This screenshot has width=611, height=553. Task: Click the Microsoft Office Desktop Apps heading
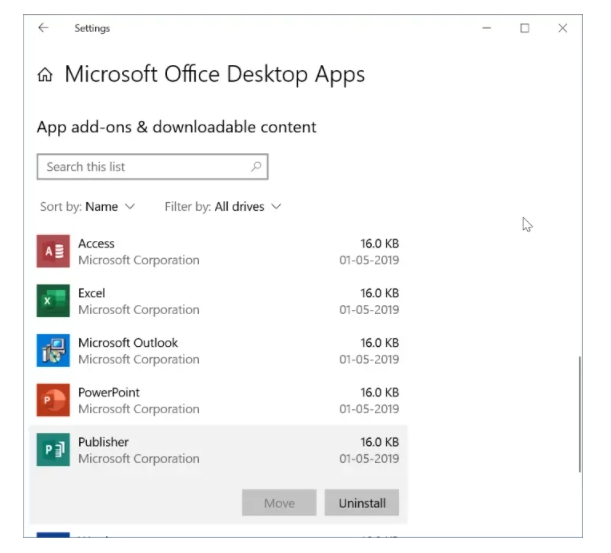(215, 74)
